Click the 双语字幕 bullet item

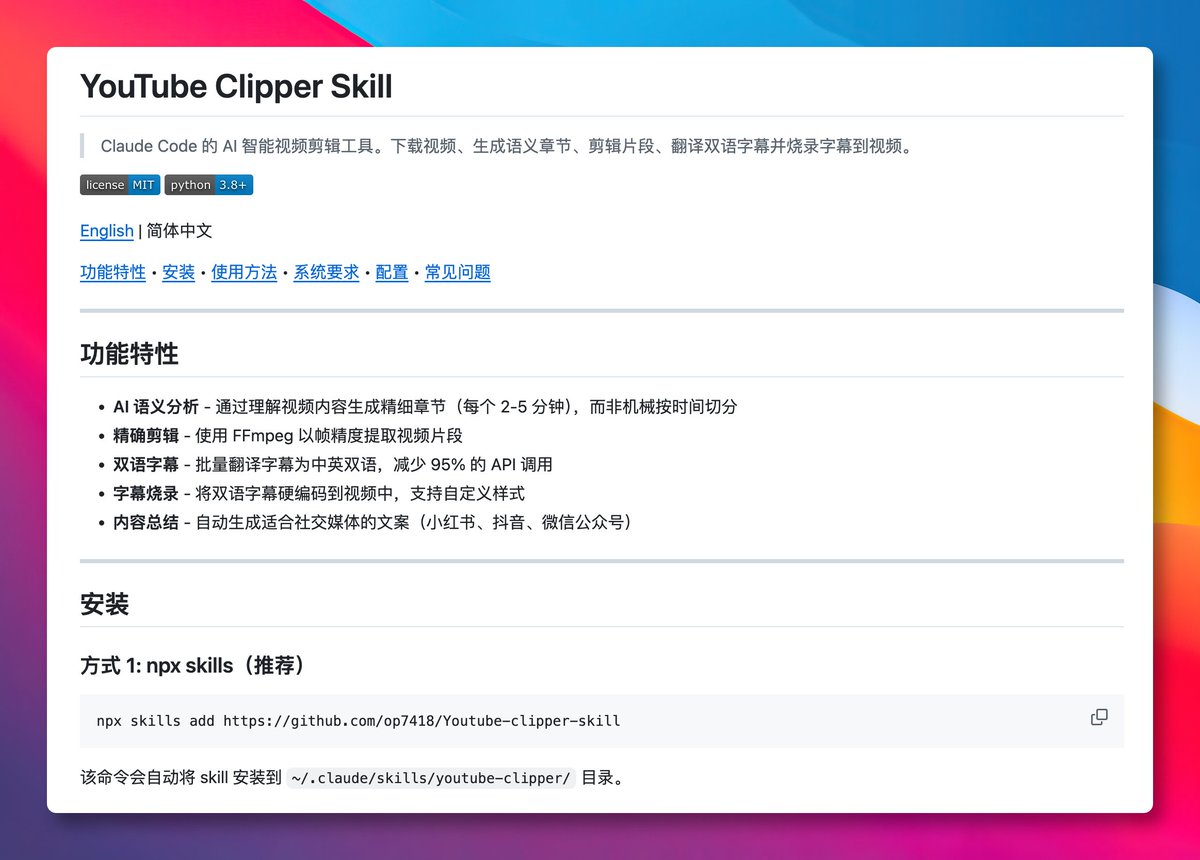pyautogui.click(x=333, y=465)
